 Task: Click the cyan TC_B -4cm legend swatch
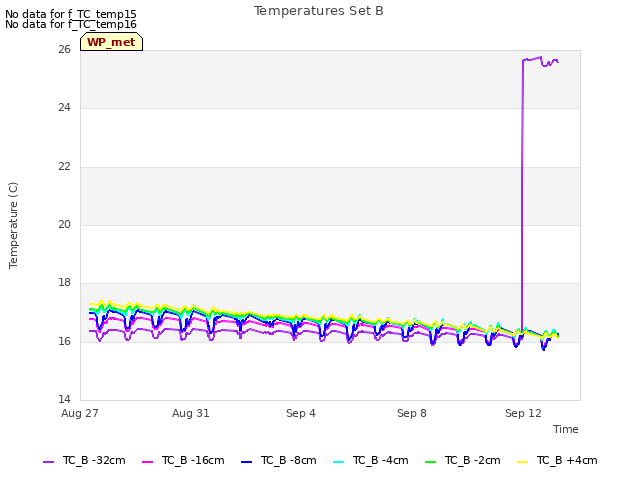338,462
